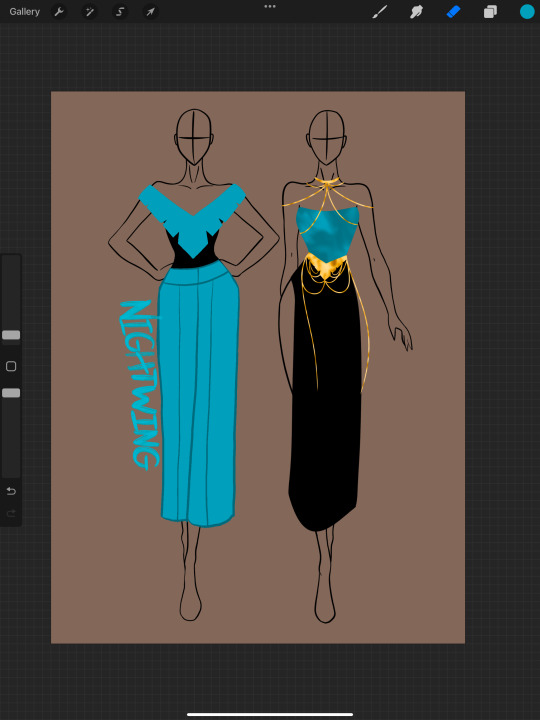Tap the square modify button between sliders
The height and width of the screenshot is (720, 540).
[11, 366]
